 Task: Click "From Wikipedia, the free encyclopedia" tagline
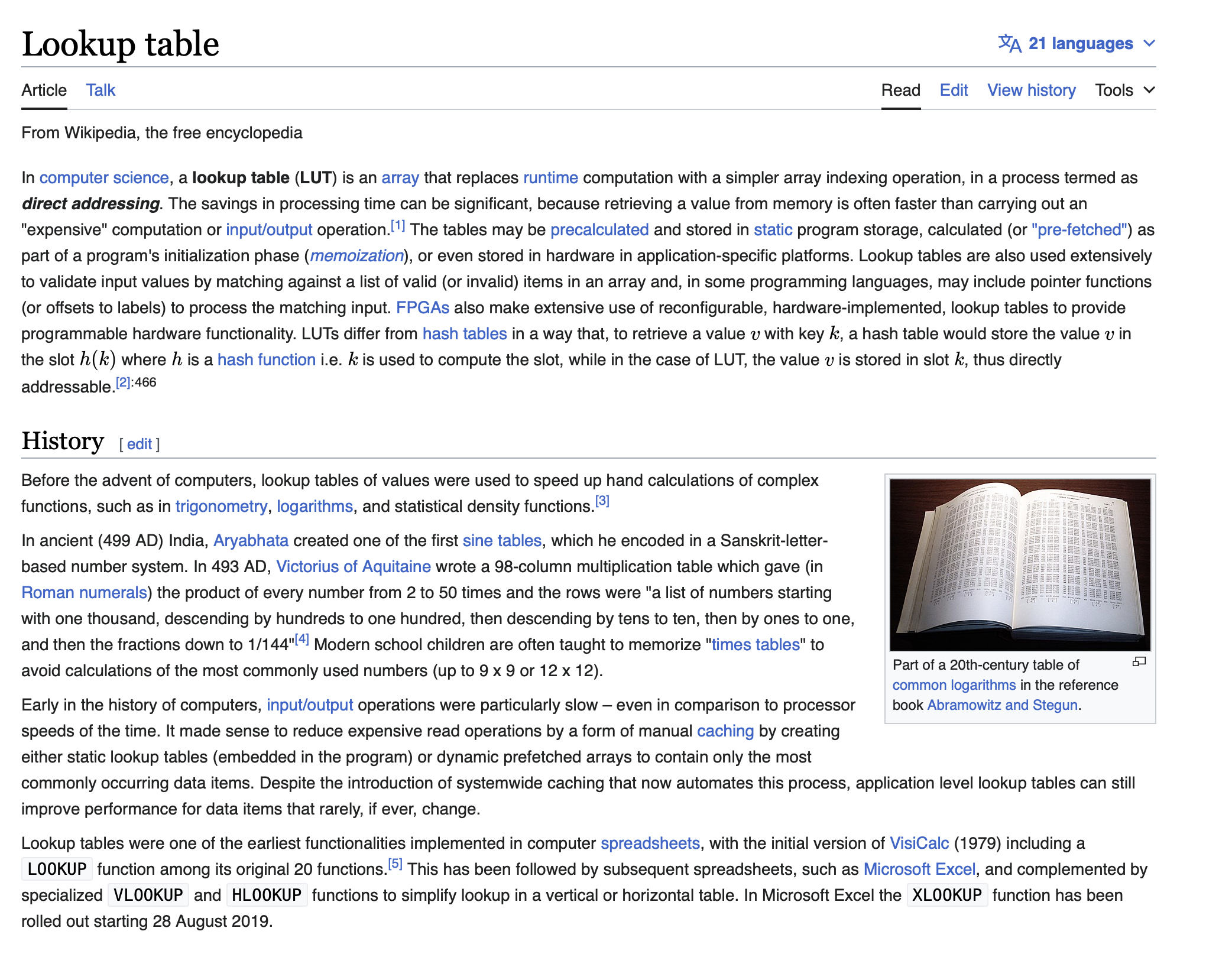point(162,132)
